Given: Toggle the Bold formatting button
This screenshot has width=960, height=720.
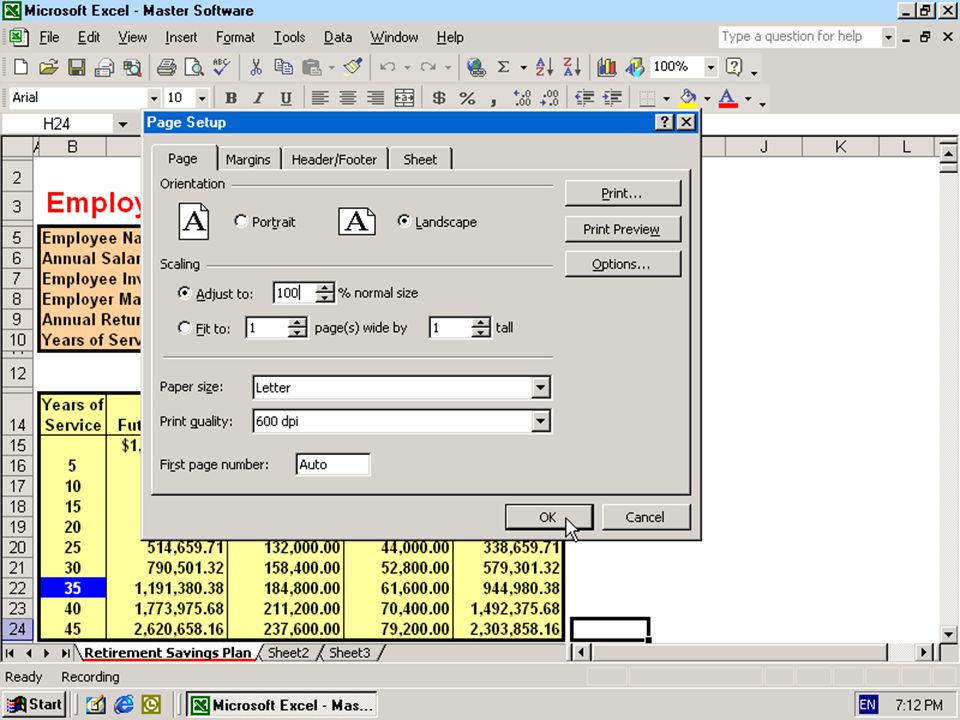Looking at the screenshot, I should (x=231, y=98).
